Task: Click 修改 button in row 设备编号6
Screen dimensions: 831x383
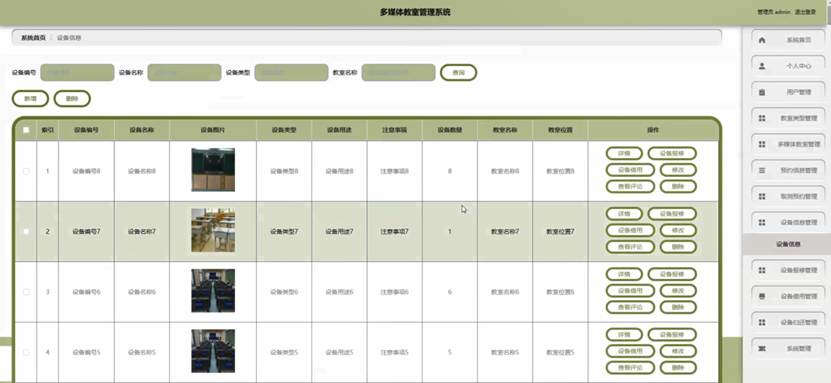Action: click(678, 291)
